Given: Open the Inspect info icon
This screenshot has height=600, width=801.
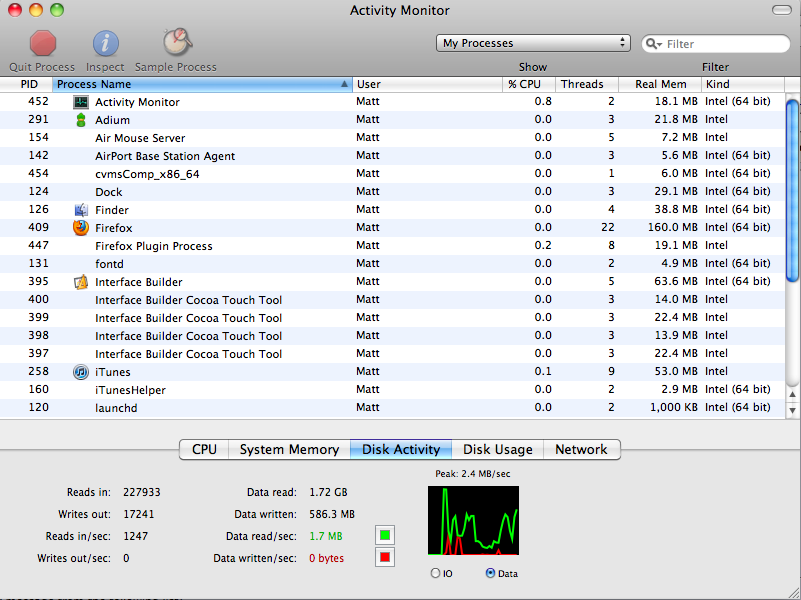Looking at the screenshot, I should point(105,43).
